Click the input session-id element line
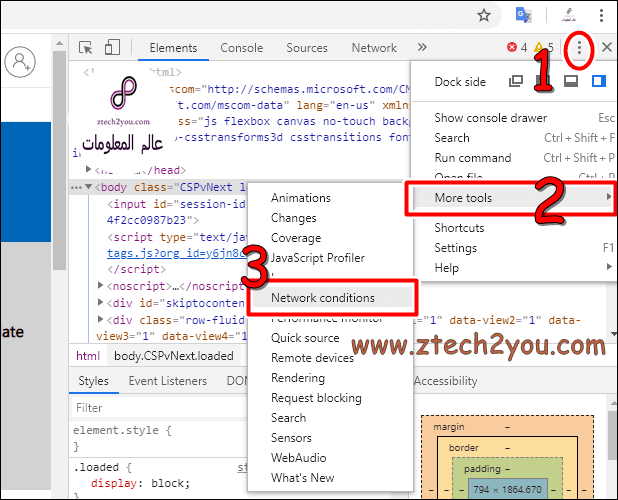The width and height of the screenshot is (618, 500). [176, 204]
